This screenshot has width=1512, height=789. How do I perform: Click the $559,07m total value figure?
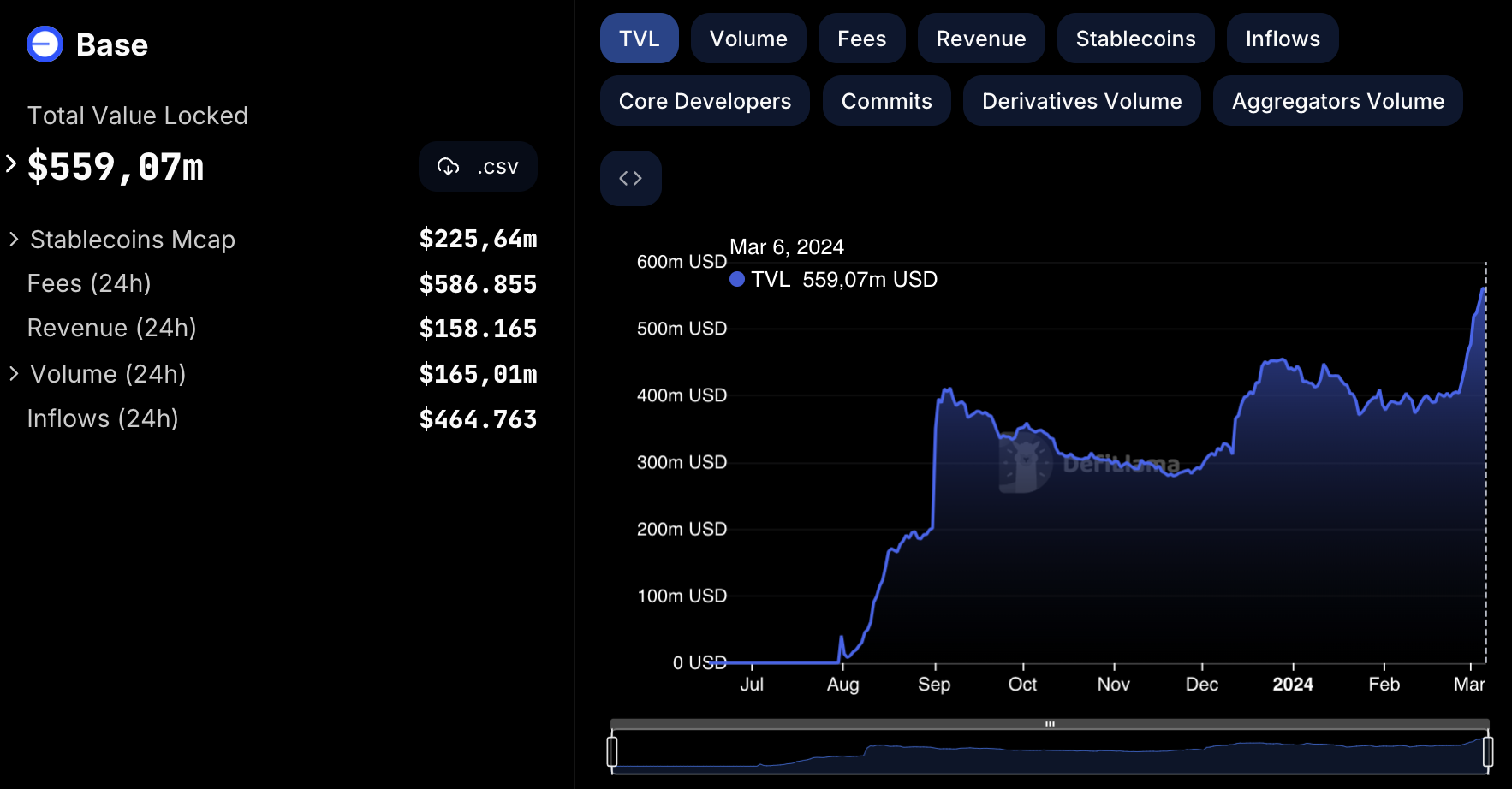pyautogui.click(x=116, y=167)
